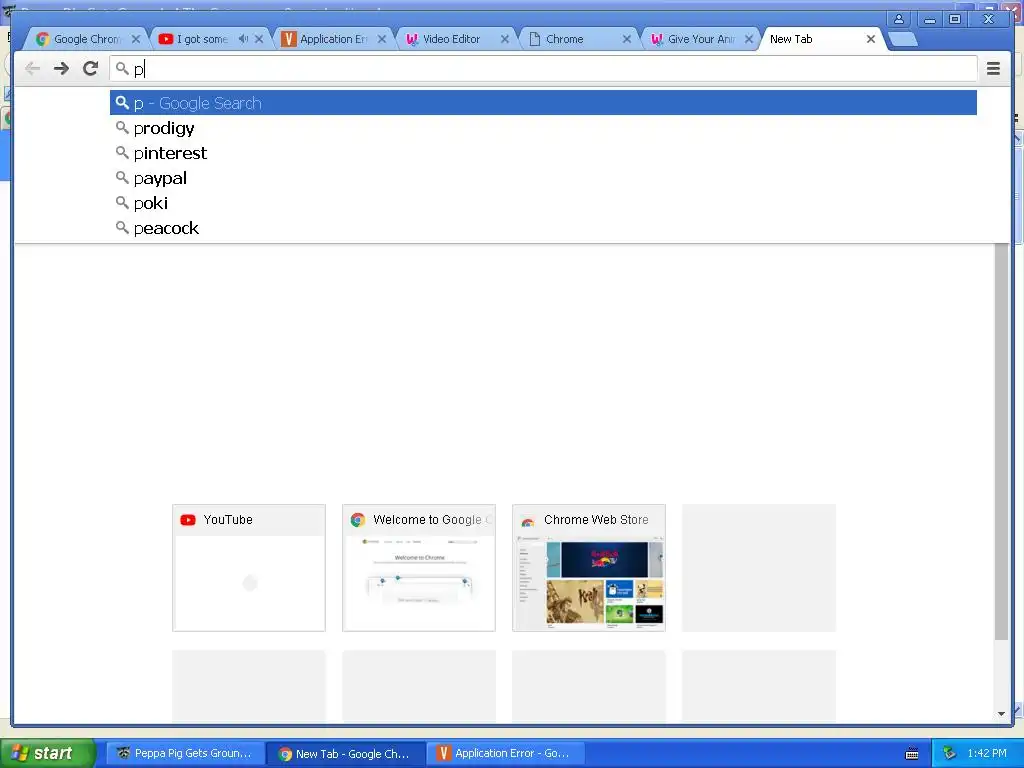Open the Windows Start menu
The image size is (1024, 768).
pos(47,753)
